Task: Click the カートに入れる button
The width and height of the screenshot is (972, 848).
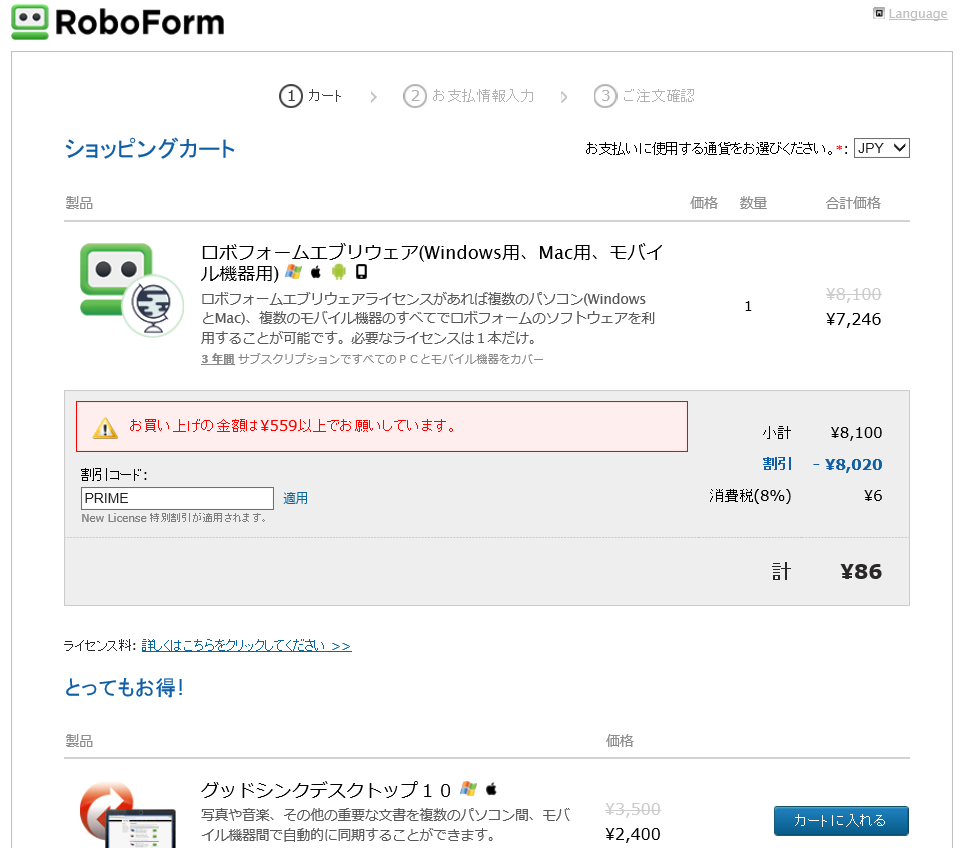Action: pos(841,821)
